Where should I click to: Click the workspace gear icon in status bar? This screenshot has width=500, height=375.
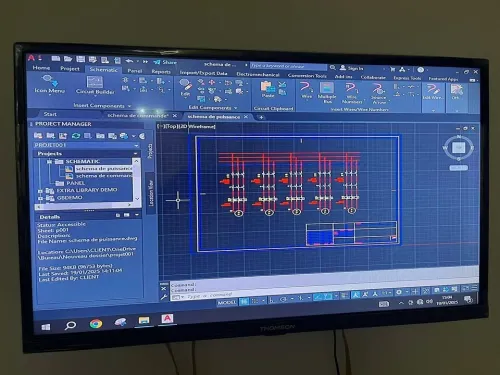[399, 292]
